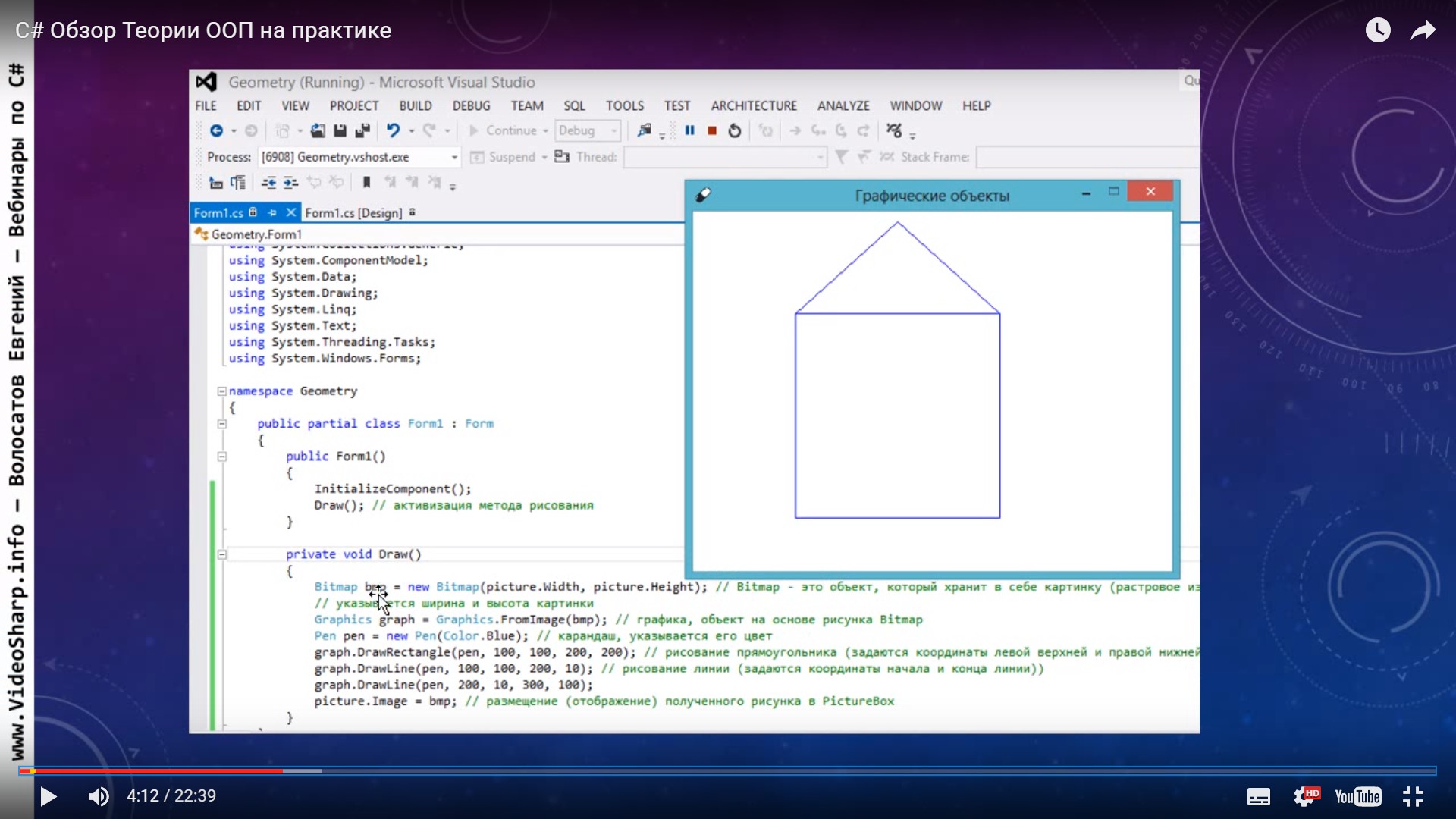Click the Save floppy disk icon
The height and width of the screenshot is (819, 1456).
tap(340, 130)
